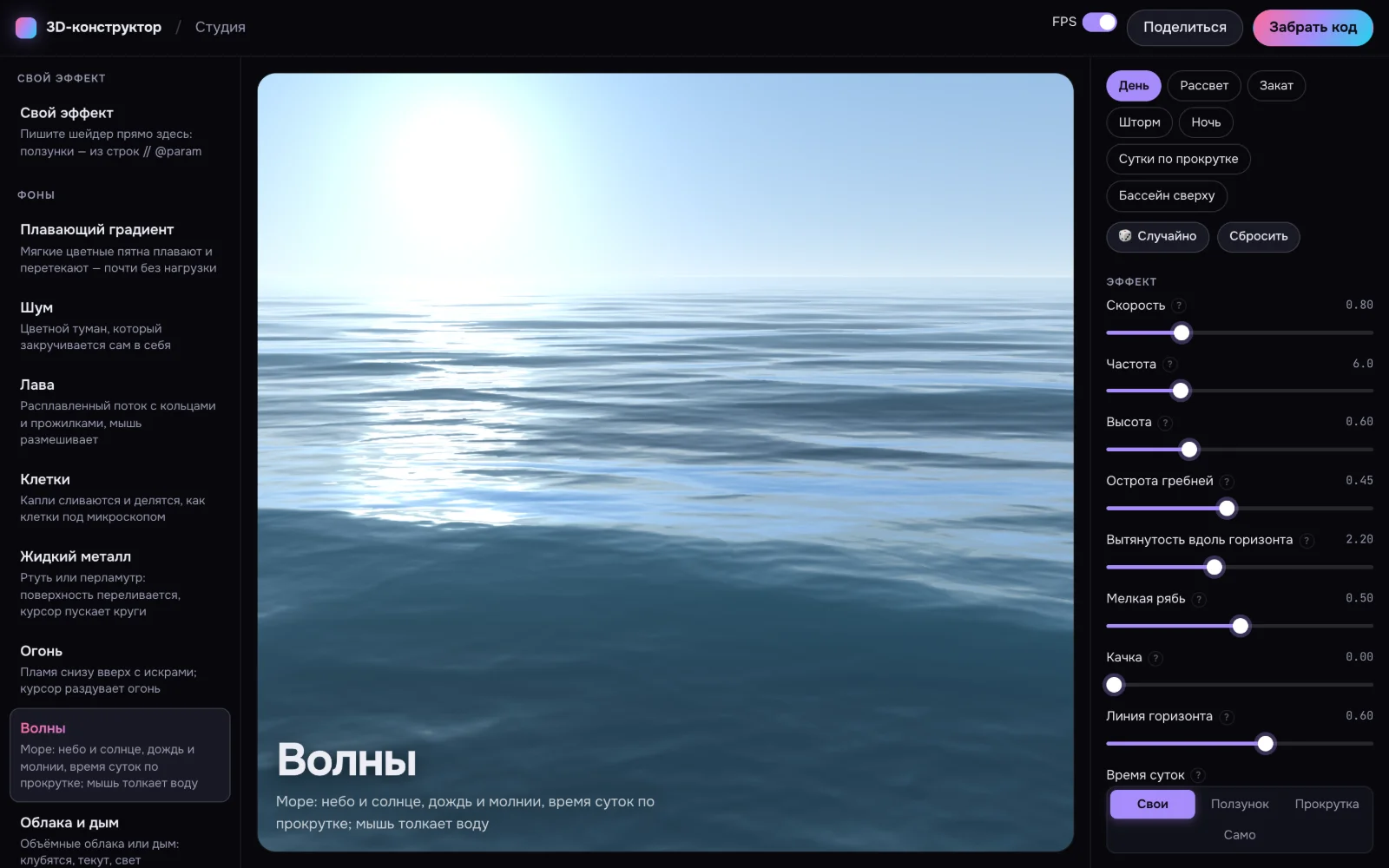
Task: Select the День preset
Action: tap(1134, 86)
